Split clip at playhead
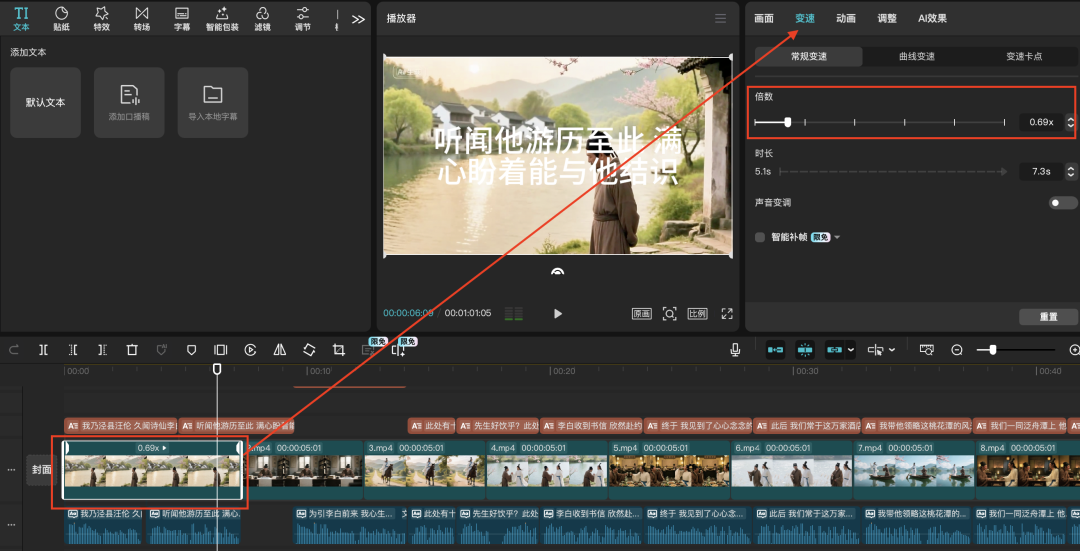Viewport: 1080px width, 551px height. [x=43, y=350]
